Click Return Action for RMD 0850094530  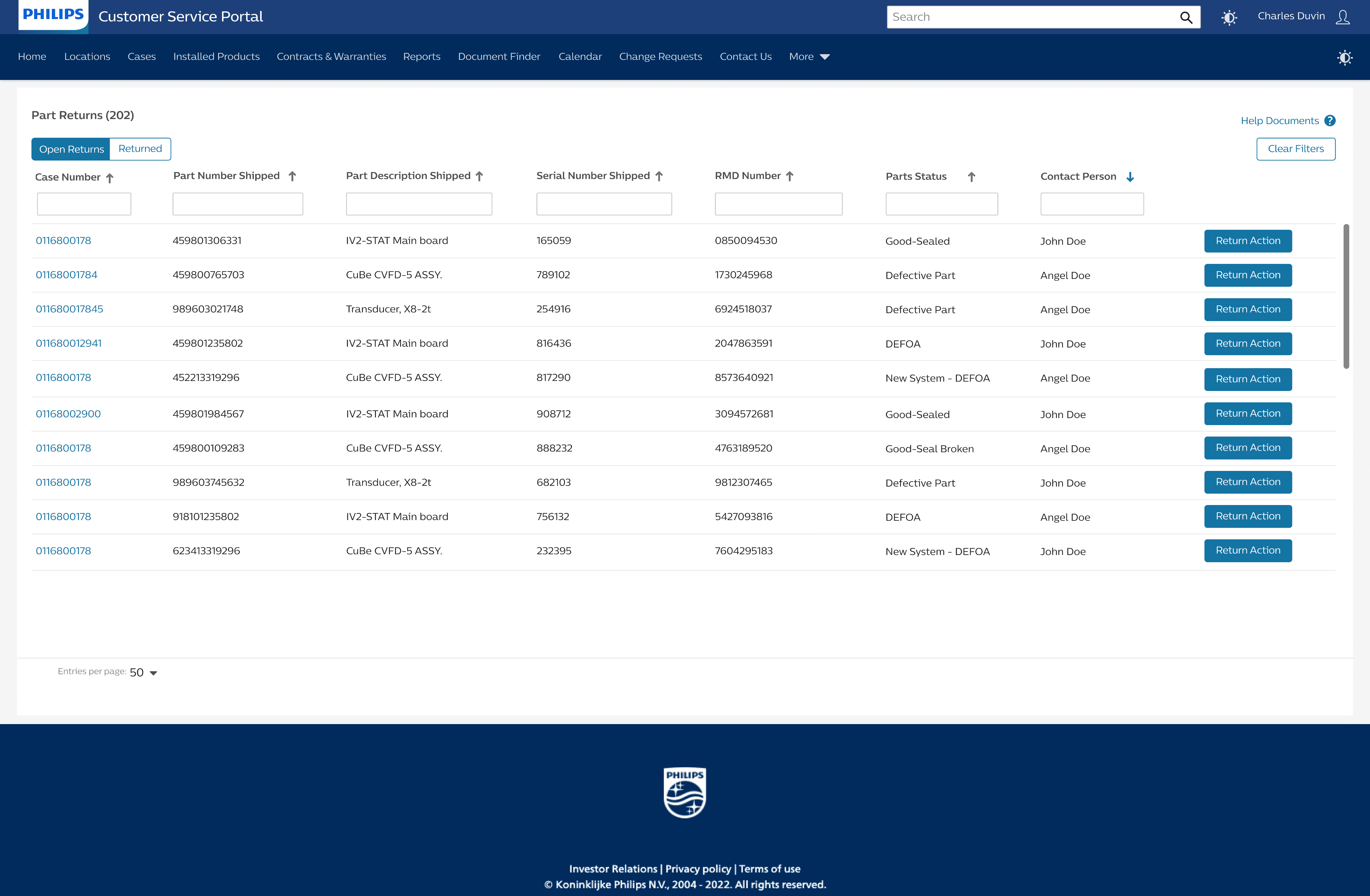[x=1248, y=241]
